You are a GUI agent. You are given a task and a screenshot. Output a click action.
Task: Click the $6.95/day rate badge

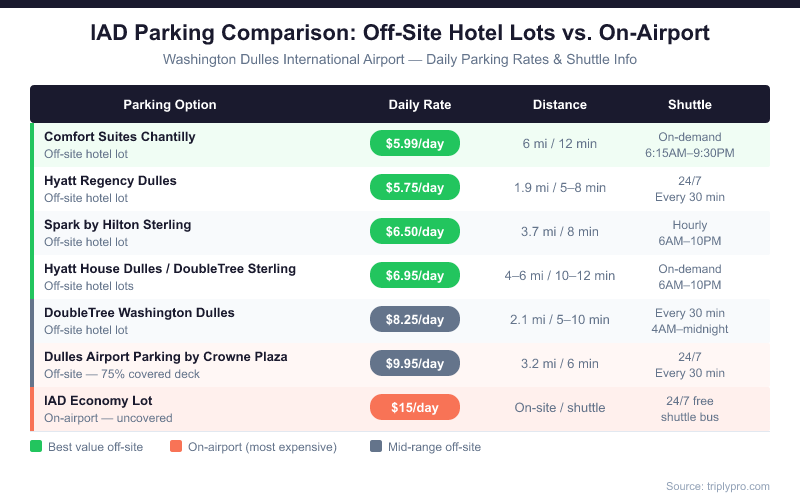pos(415,275)
